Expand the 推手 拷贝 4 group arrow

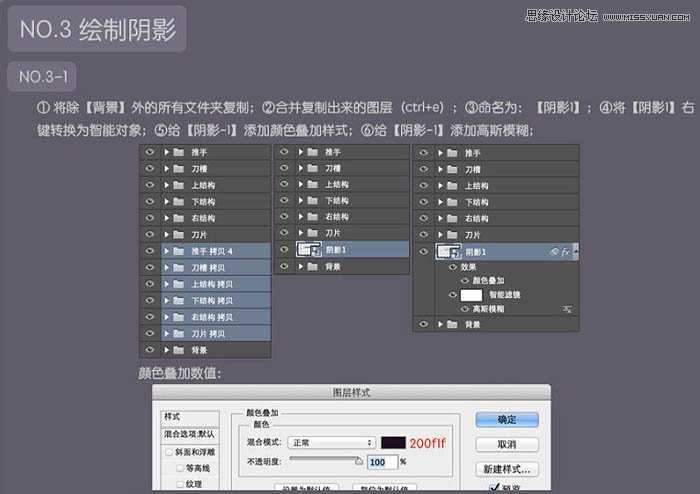167,251
